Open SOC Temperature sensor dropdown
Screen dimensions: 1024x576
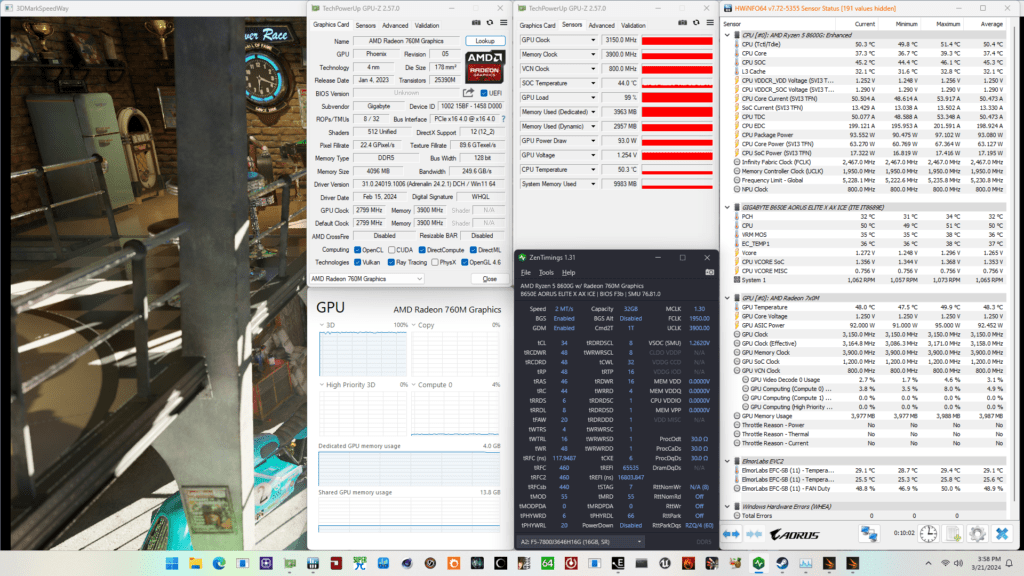pyautogui.click(x=593, y=83)
